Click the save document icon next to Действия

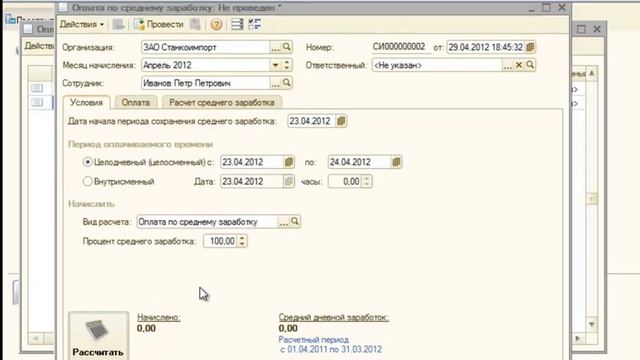(118, 24)
